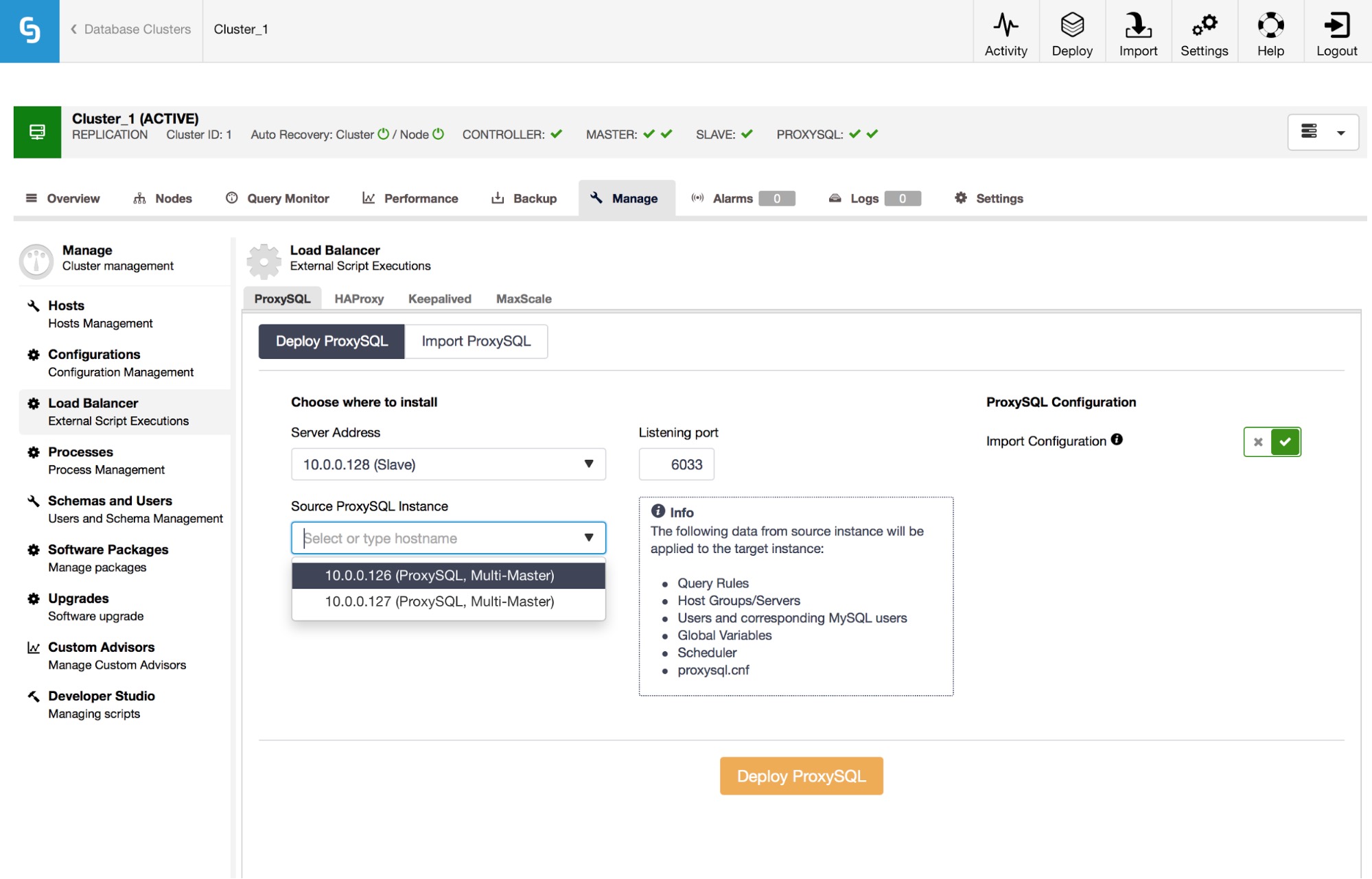Click the Info box icon

pyautogui.click(x=658, y=511)
